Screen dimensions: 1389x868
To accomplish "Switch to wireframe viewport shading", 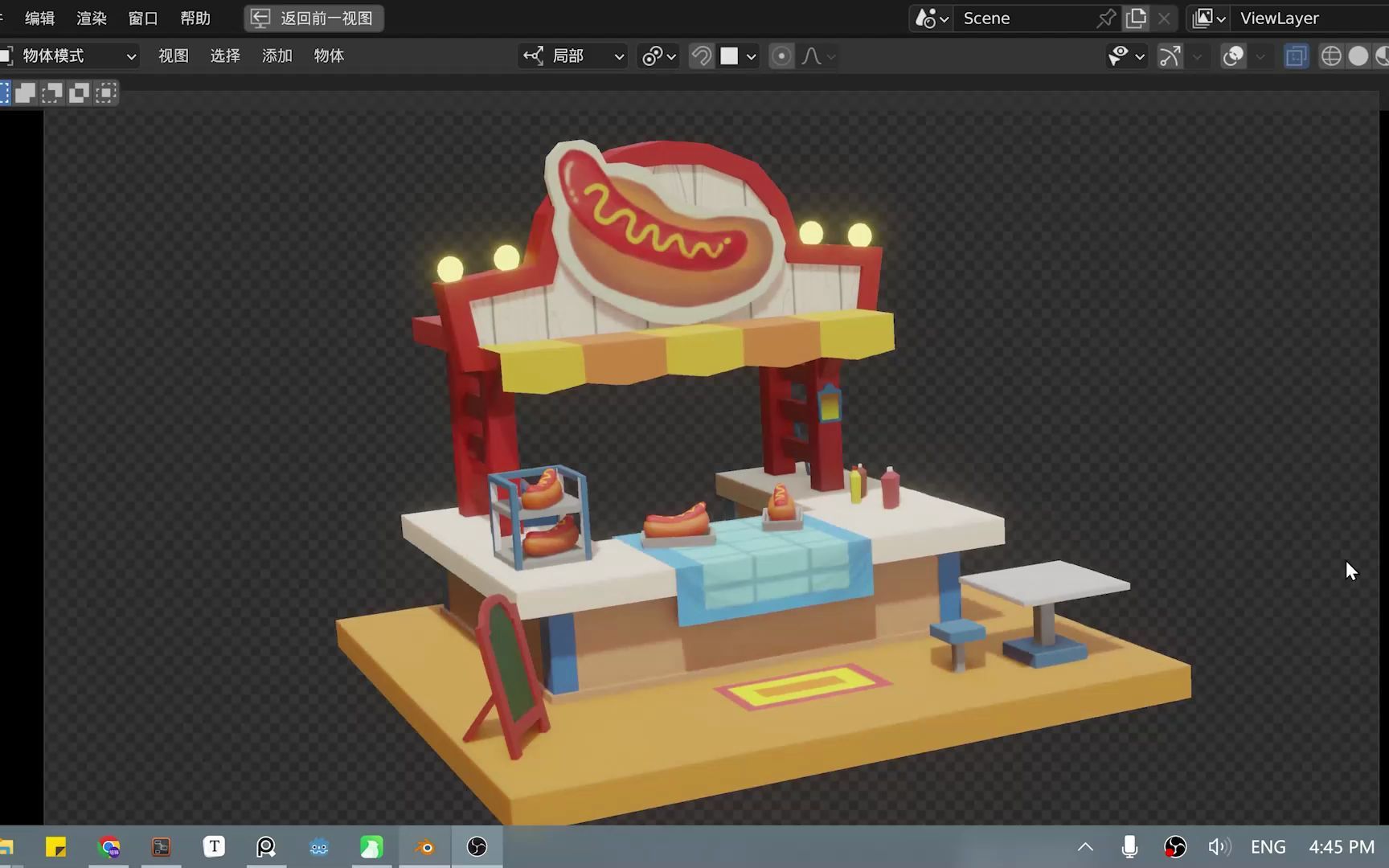I will [x=1331, y=56].
